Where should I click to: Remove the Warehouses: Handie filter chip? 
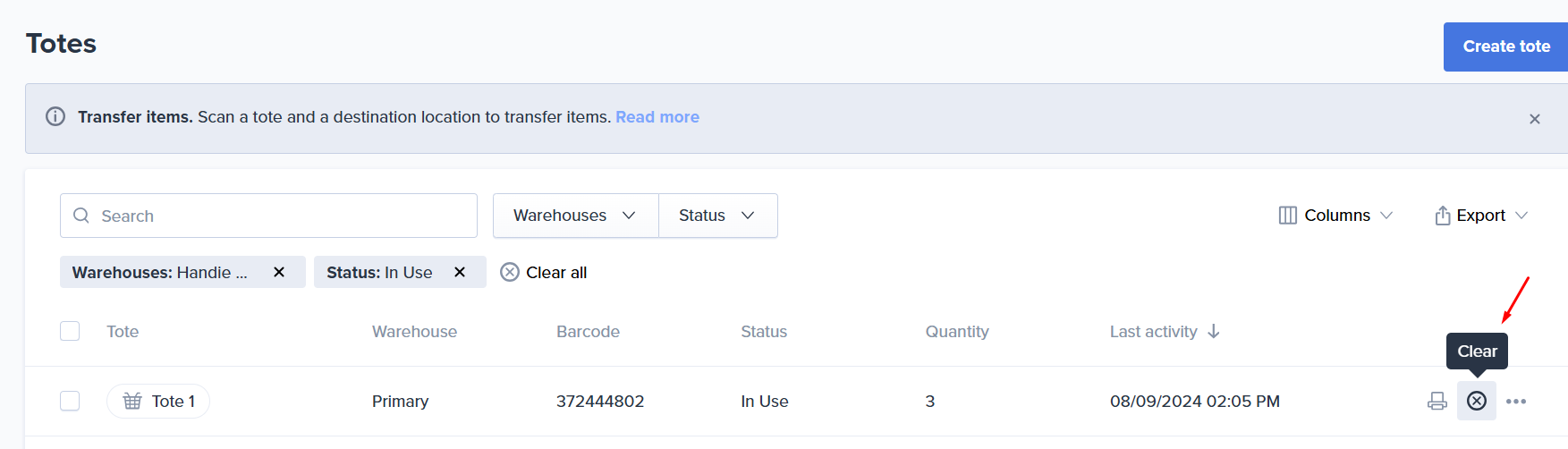point(279,272)
